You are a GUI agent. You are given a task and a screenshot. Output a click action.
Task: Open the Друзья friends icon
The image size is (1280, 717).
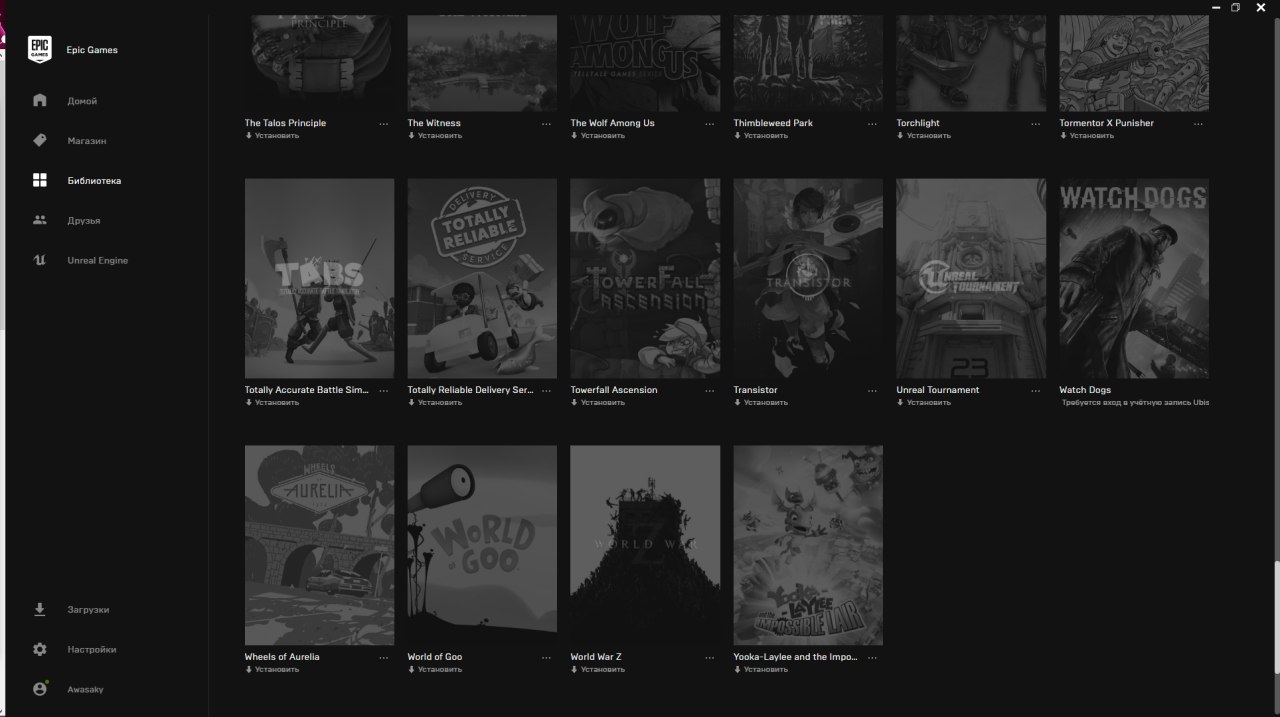[40, 220]
